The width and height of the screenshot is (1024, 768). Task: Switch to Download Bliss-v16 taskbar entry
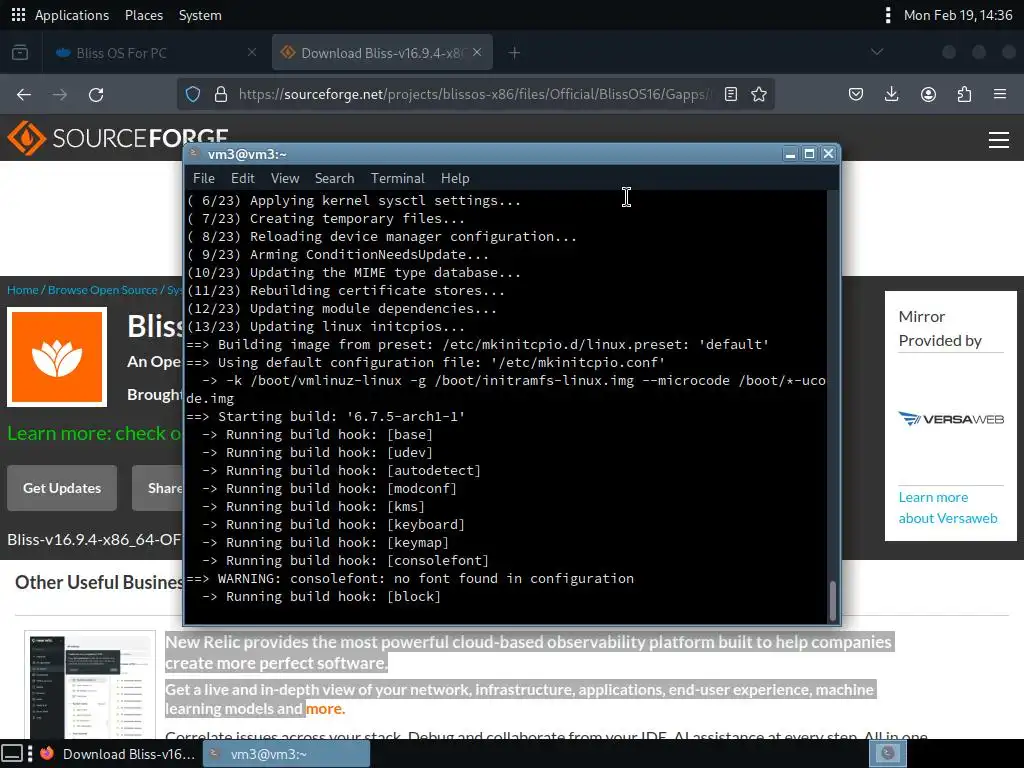point(118,754)
